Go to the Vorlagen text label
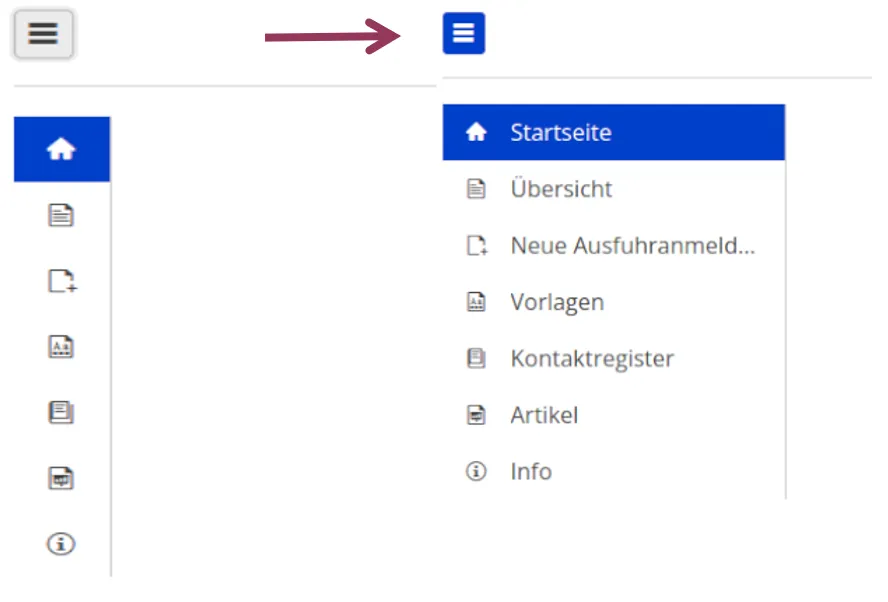888x602 pixels. [557, 302]
